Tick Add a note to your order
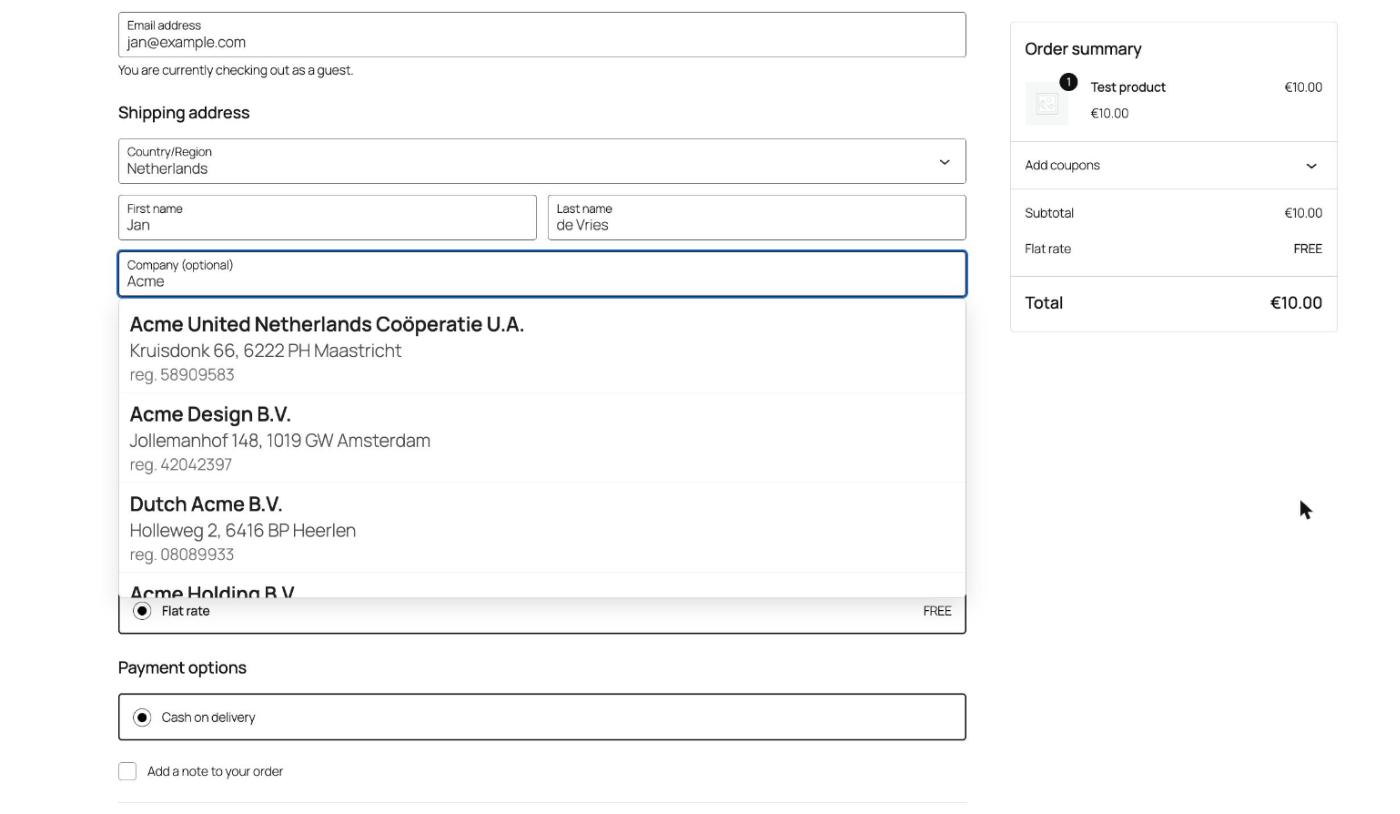This screenshot has height=814, width=1400. pos(127,771)
